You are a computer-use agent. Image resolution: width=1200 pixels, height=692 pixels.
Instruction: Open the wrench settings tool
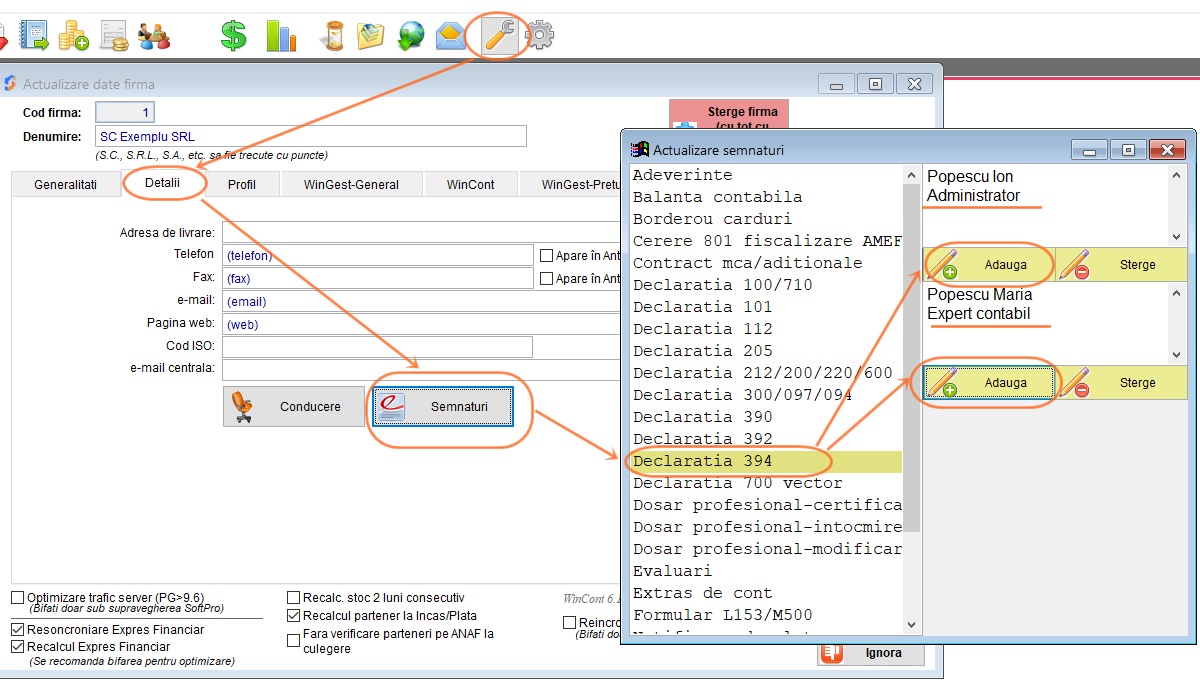pos(497,36)
